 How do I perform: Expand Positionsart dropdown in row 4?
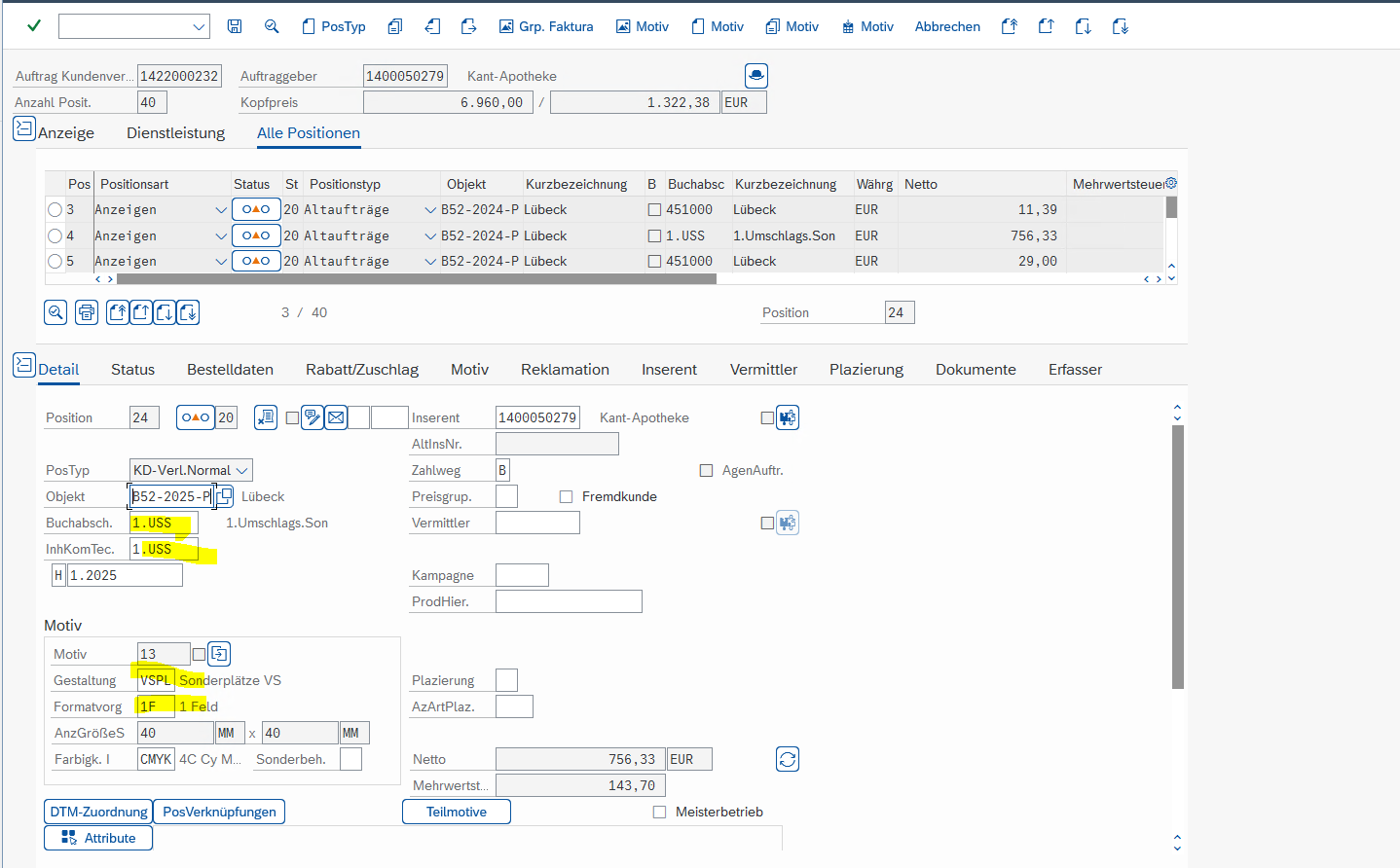[221, 235]
